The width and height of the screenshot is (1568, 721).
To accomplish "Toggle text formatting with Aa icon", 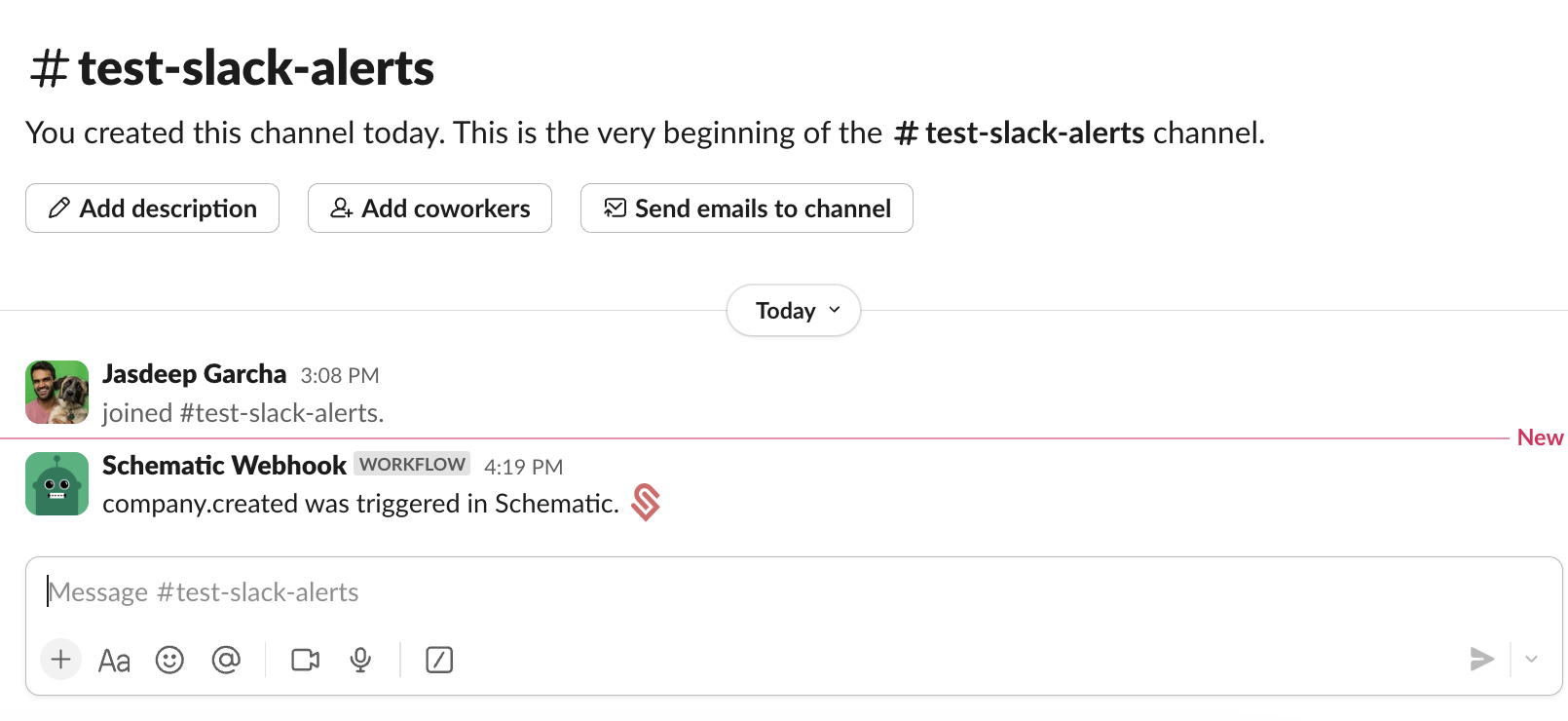I will coord(114,661).
